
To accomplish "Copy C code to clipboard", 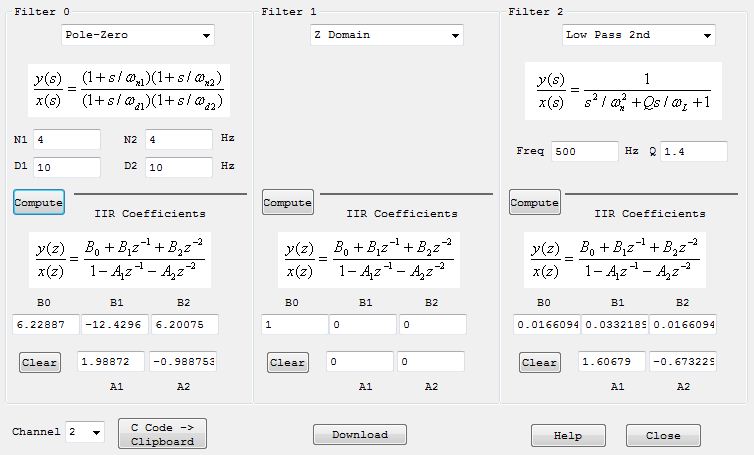I will [162, 434].
